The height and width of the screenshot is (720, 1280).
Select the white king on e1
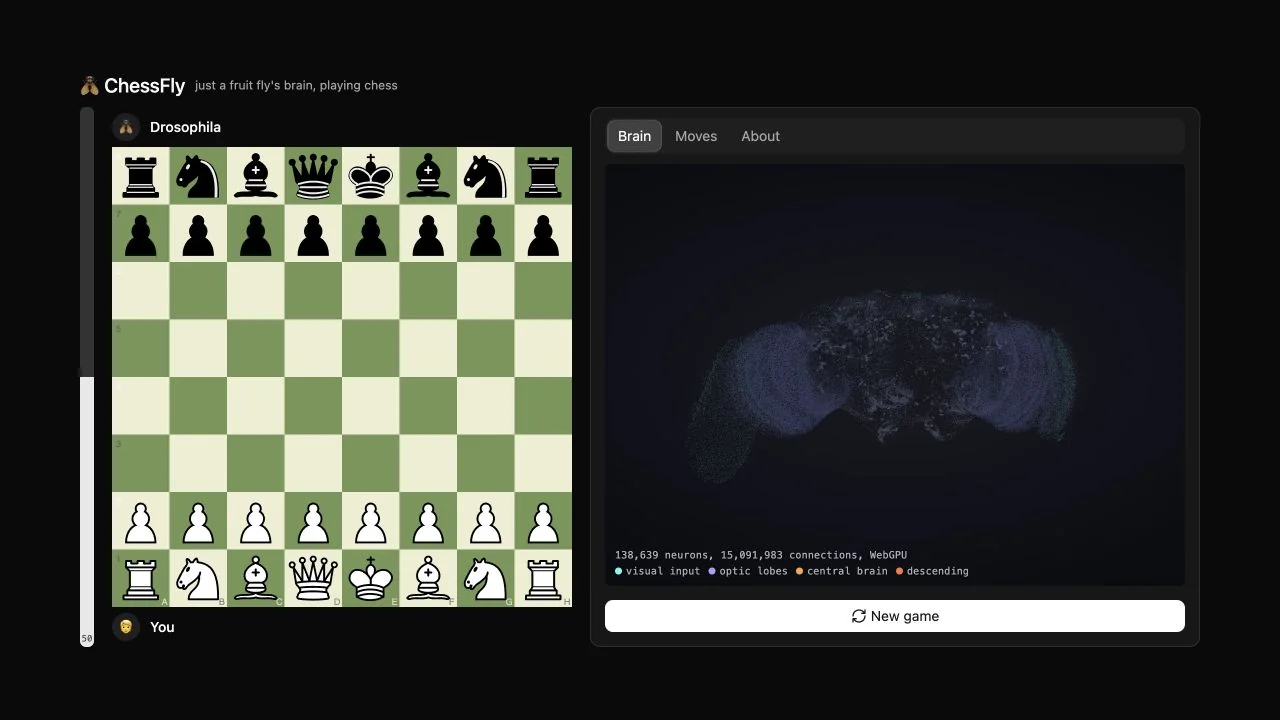coord(371,578)
